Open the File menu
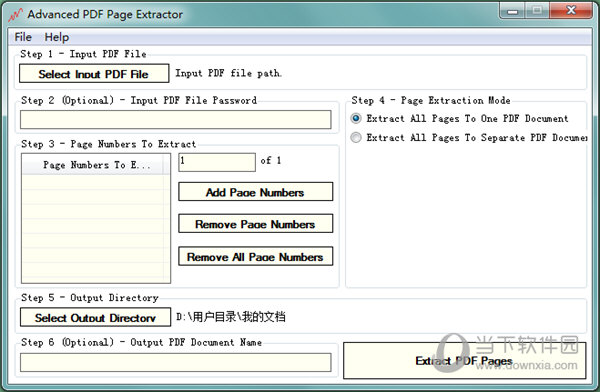 [23, 37]
